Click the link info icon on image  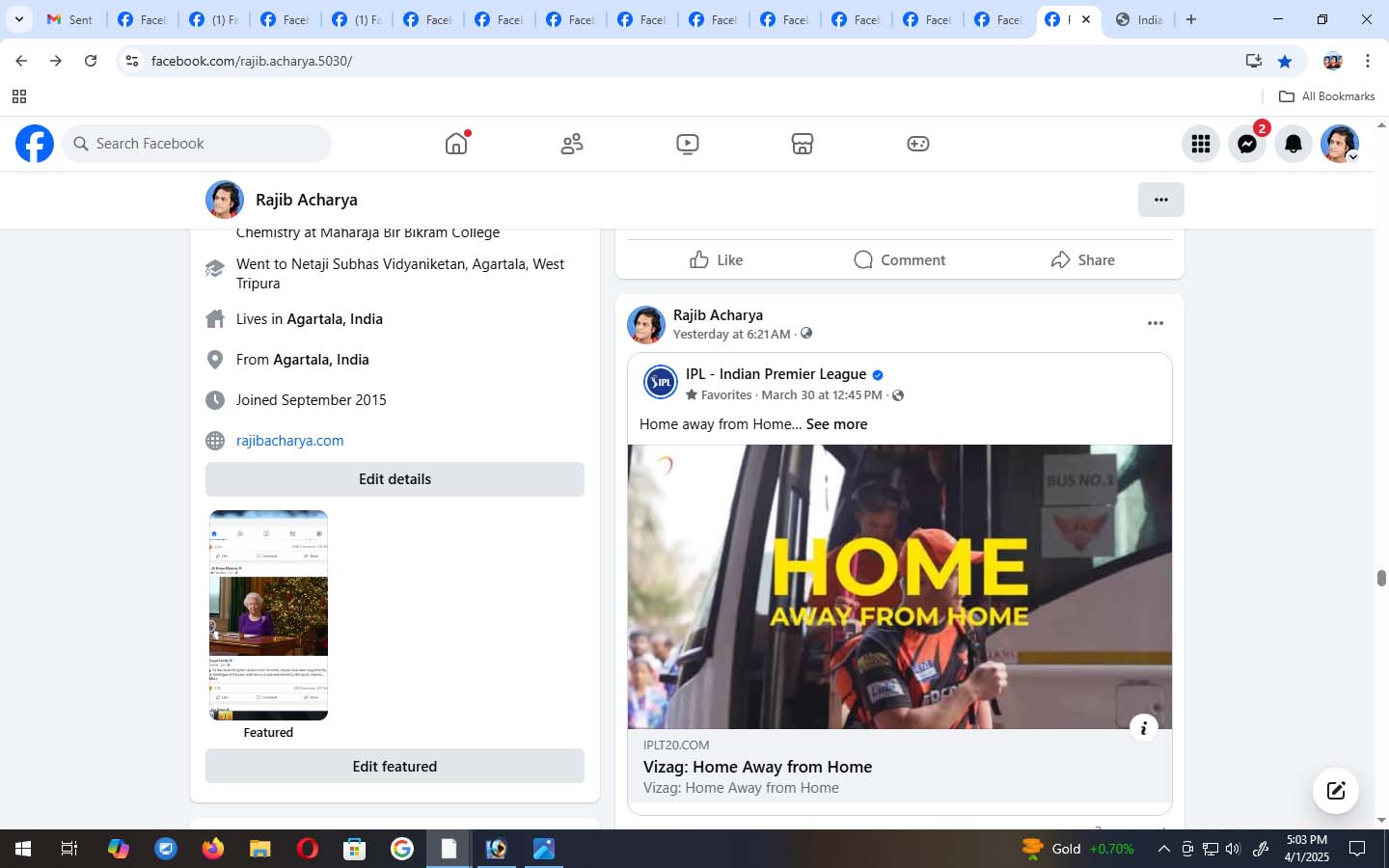[x=1143, y=728]
